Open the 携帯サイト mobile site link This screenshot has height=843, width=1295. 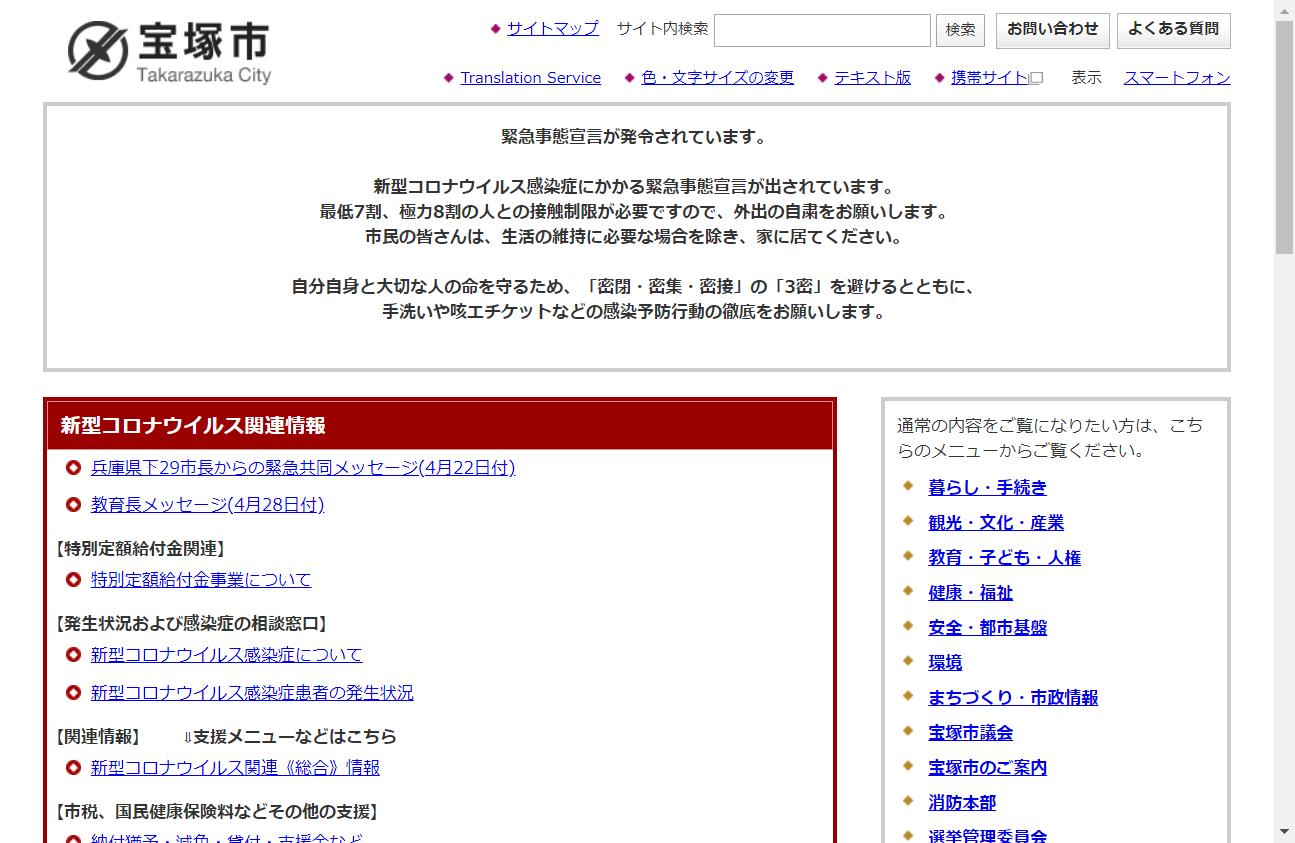(x=990, y=78)
